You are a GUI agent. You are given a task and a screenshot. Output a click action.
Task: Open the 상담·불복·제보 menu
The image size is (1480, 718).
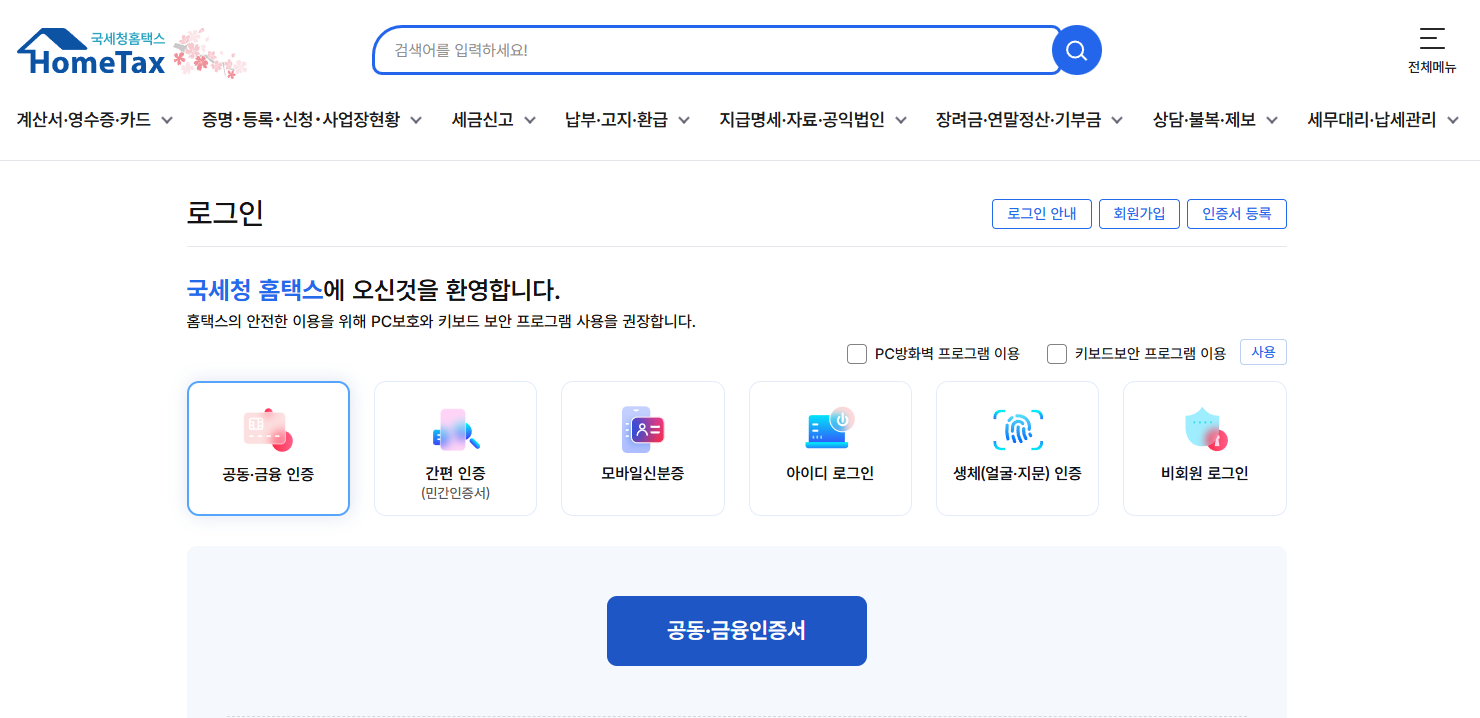[1205, 118]
